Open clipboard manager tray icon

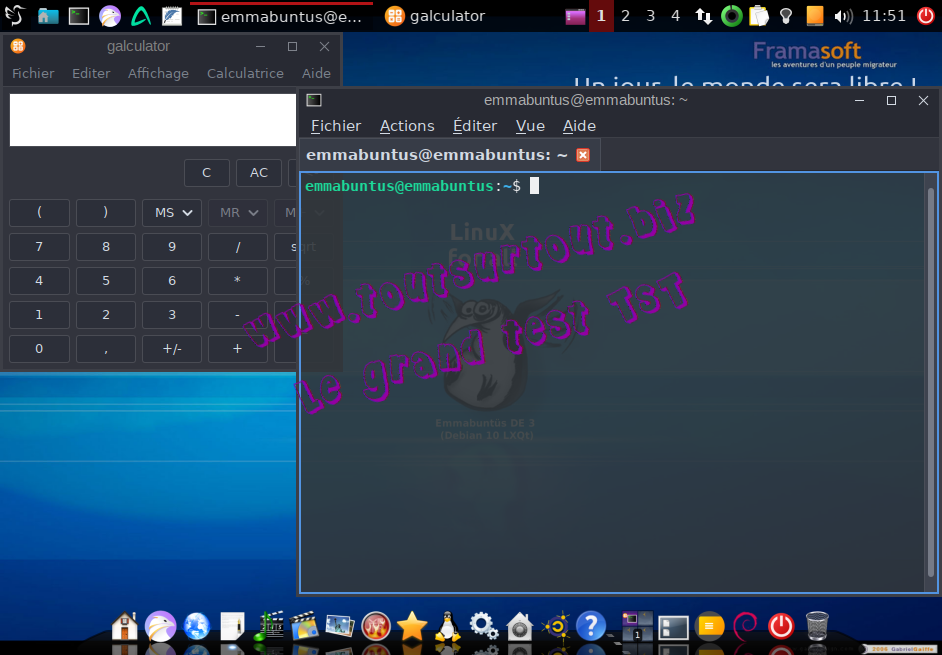(x=759, y=16)
